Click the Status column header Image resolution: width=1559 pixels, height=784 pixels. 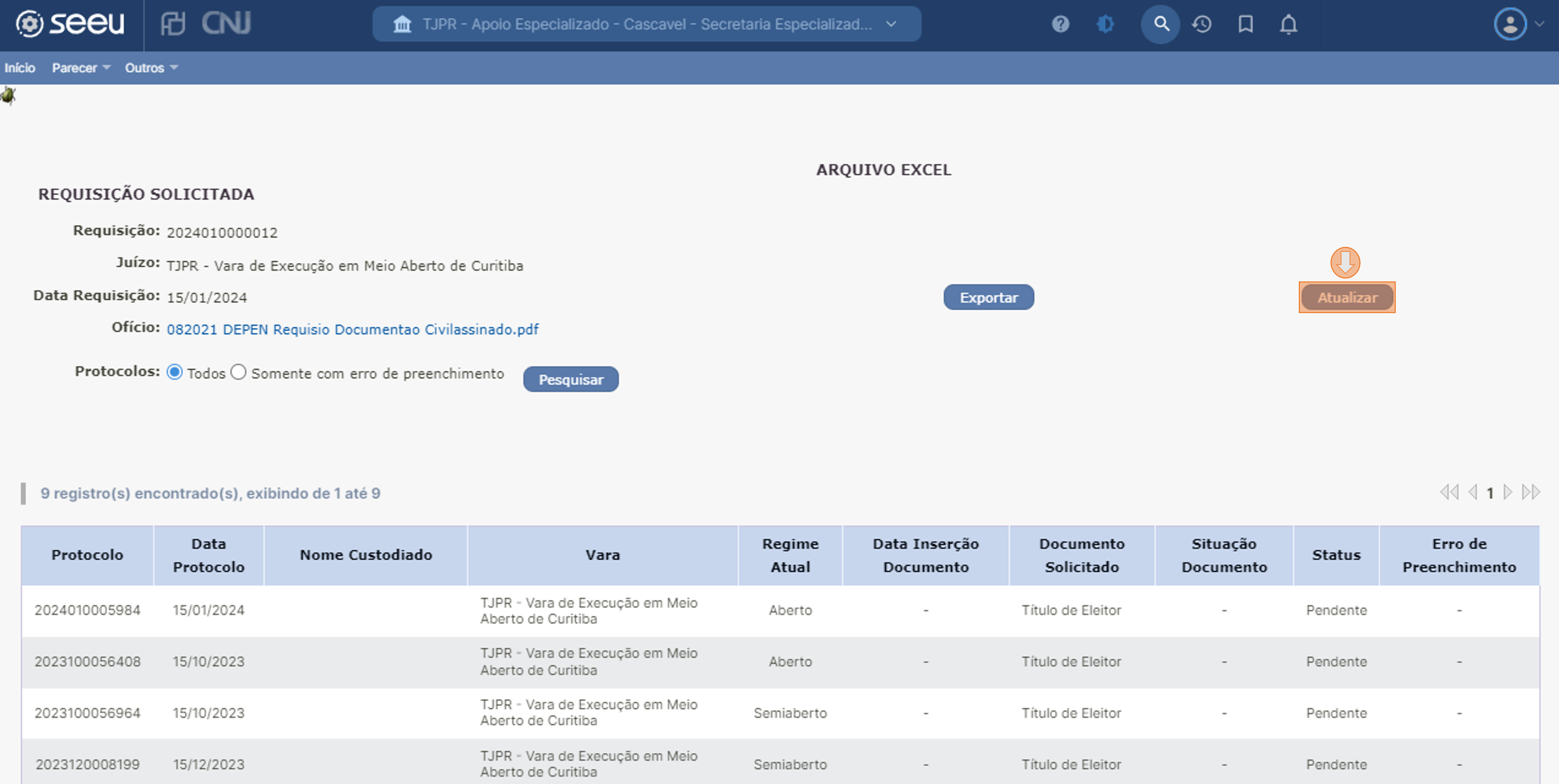pyautogui.click(x=1336, y=555)
